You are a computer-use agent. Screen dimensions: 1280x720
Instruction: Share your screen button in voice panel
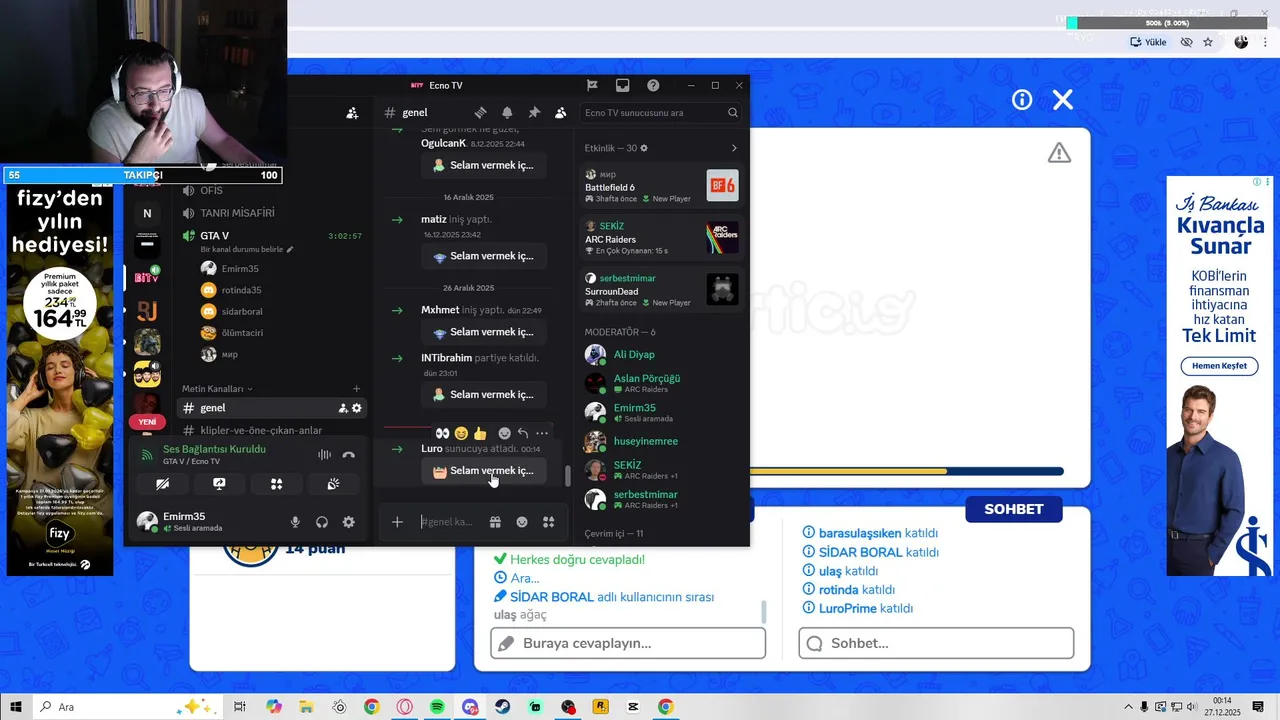click(x=219, y=484)
